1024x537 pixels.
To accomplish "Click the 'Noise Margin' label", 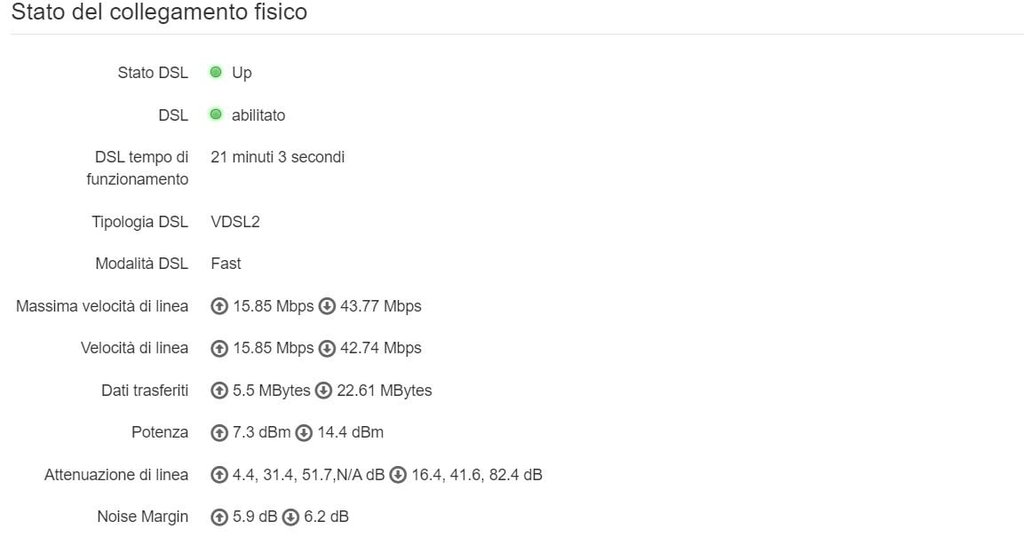I will [142, 516].
